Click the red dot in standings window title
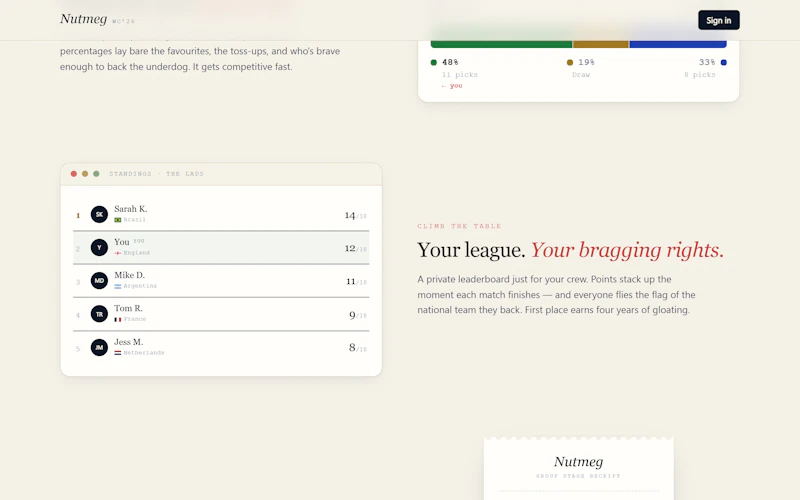Screen dimensions: 800x500 click(73, 174)
